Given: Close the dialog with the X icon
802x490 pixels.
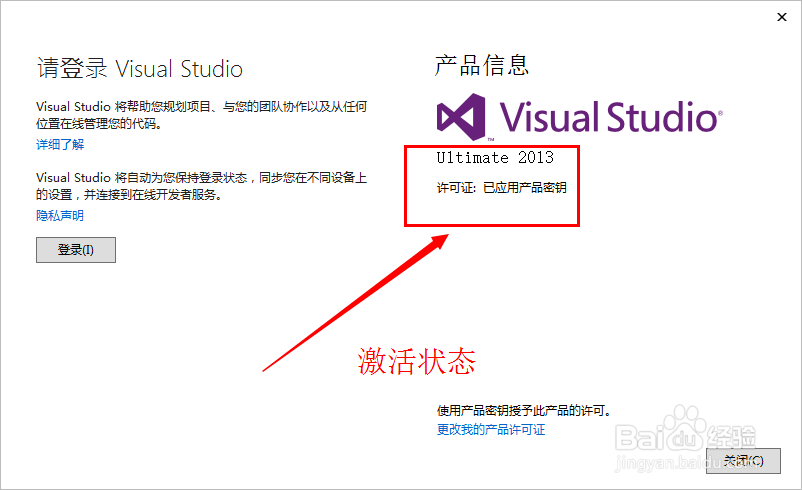Looking at the screenshot, I should tap(782, 17).
